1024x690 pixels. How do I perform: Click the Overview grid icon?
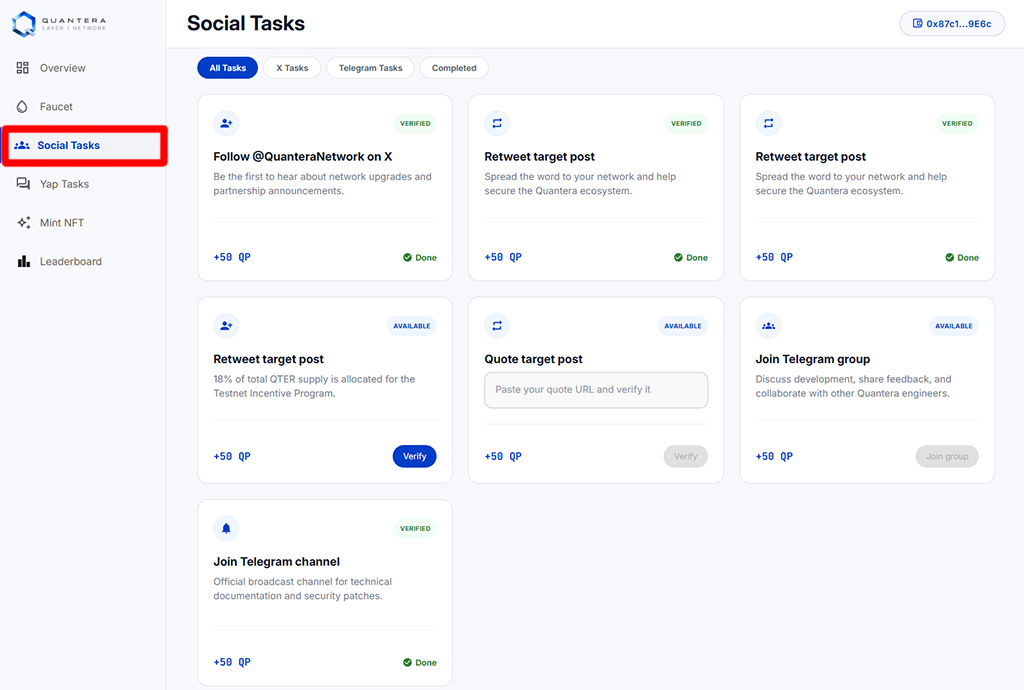coord(23,68)
